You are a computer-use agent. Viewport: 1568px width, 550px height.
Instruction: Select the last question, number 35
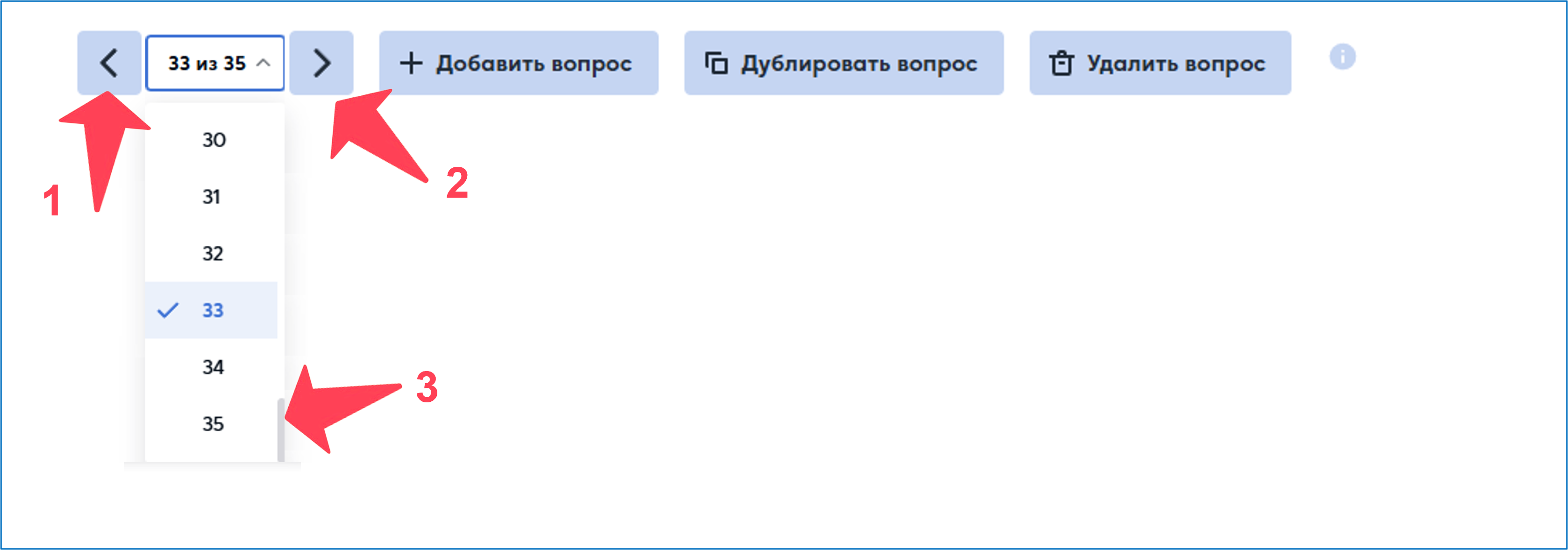(213, 423)
